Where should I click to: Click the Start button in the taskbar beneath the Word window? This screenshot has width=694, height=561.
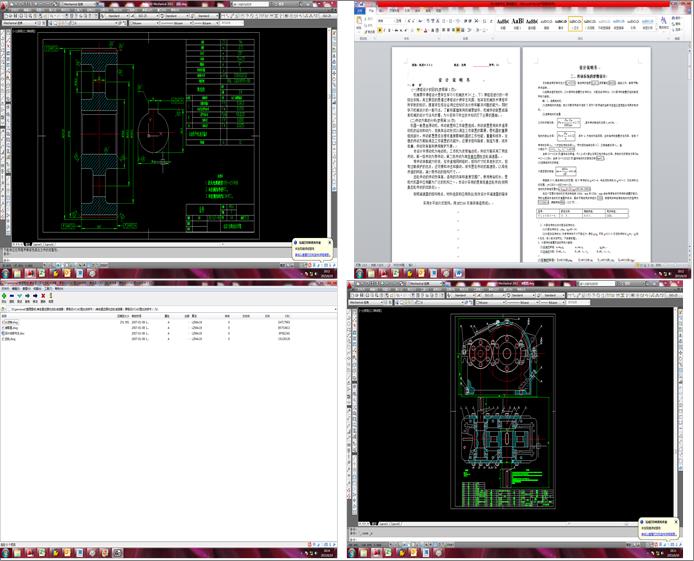359,273
